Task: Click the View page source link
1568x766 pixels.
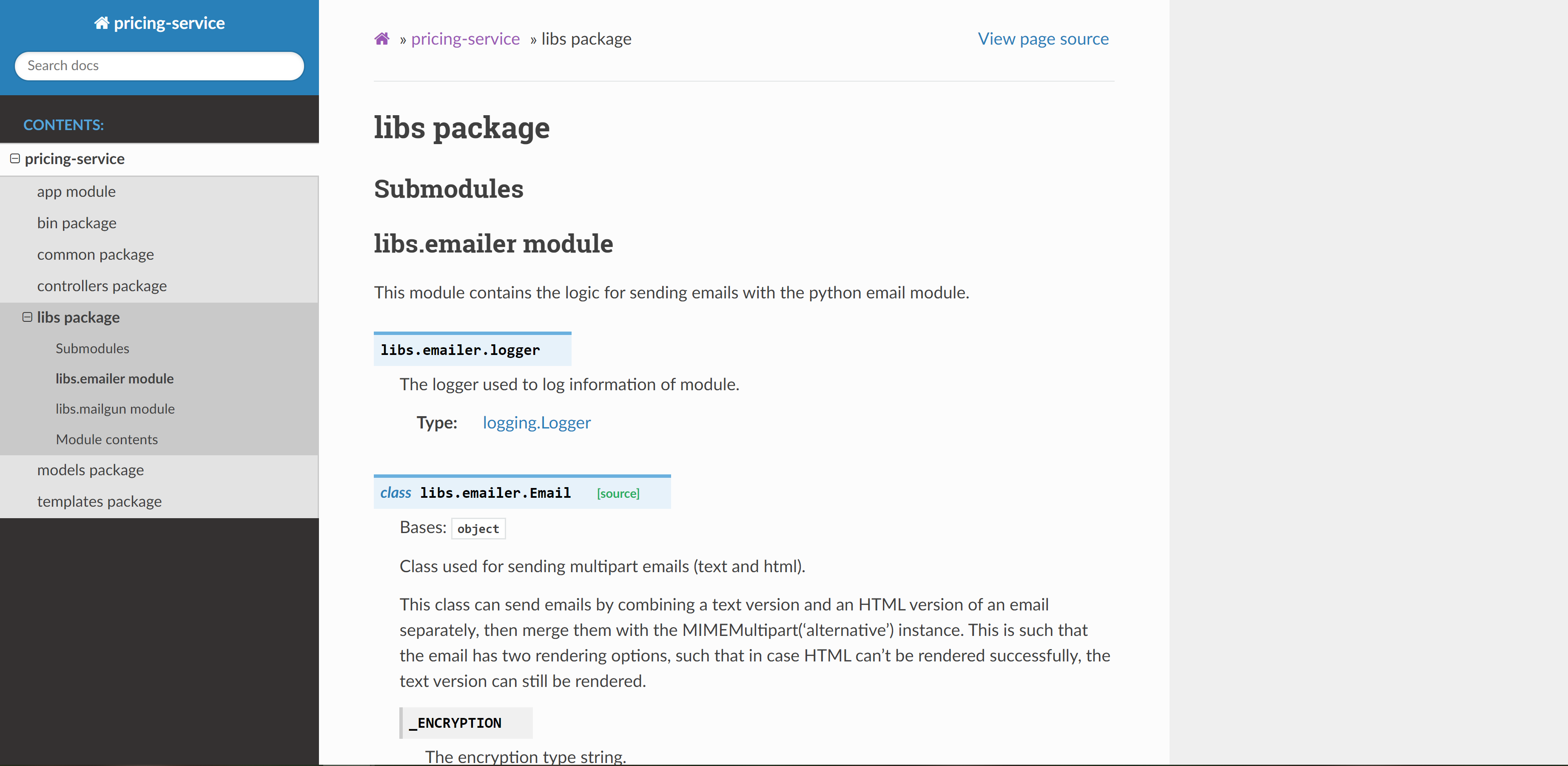Action: [x=1044, y=38]
